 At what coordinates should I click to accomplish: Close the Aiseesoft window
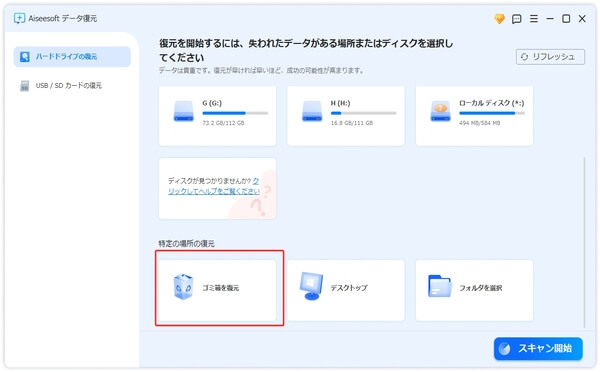582,18
